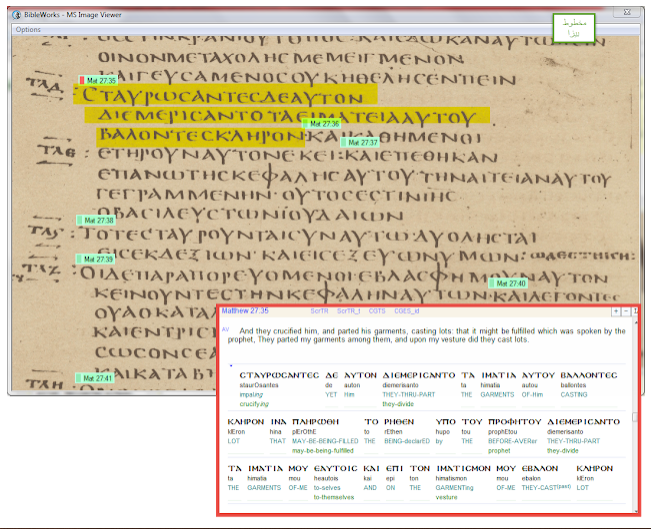Click the word 'plErOthE' in interlinear
Screen dimensions: 651x529
[304, 432]
